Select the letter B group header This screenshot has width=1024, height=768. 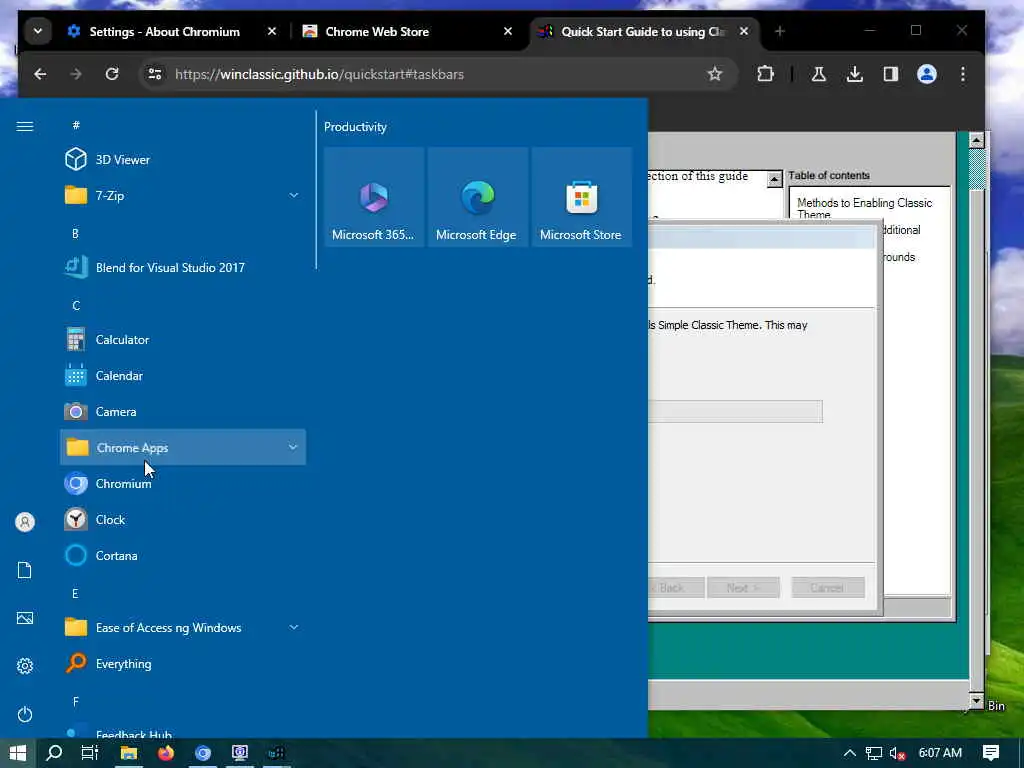point(75,233)
